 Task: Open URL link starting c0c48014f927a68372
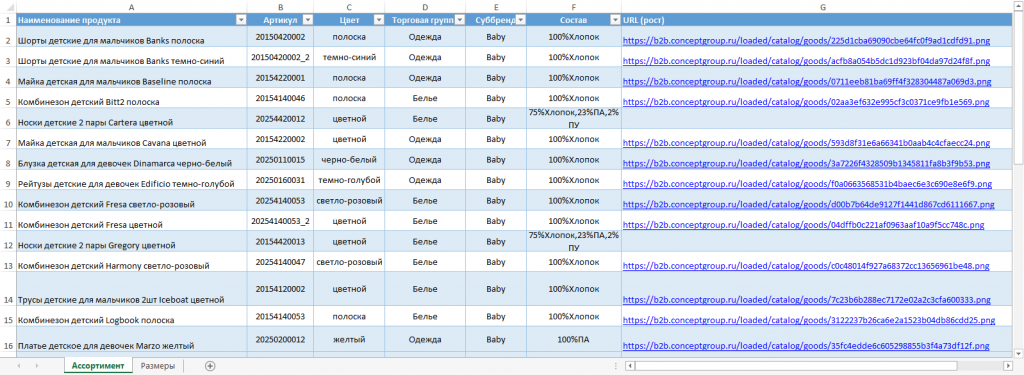(806, 266)
